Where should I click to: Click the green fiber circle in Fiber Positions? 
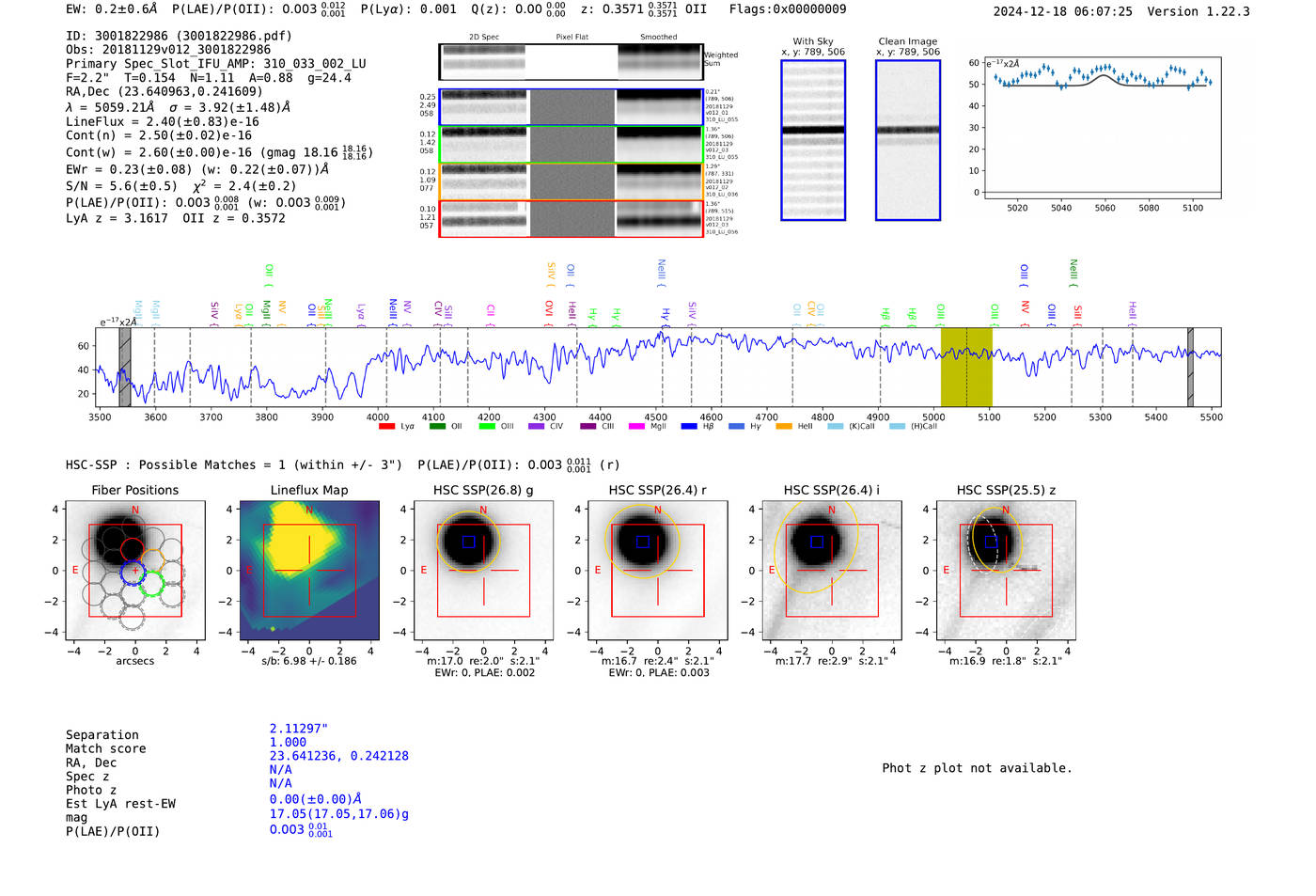151,585
